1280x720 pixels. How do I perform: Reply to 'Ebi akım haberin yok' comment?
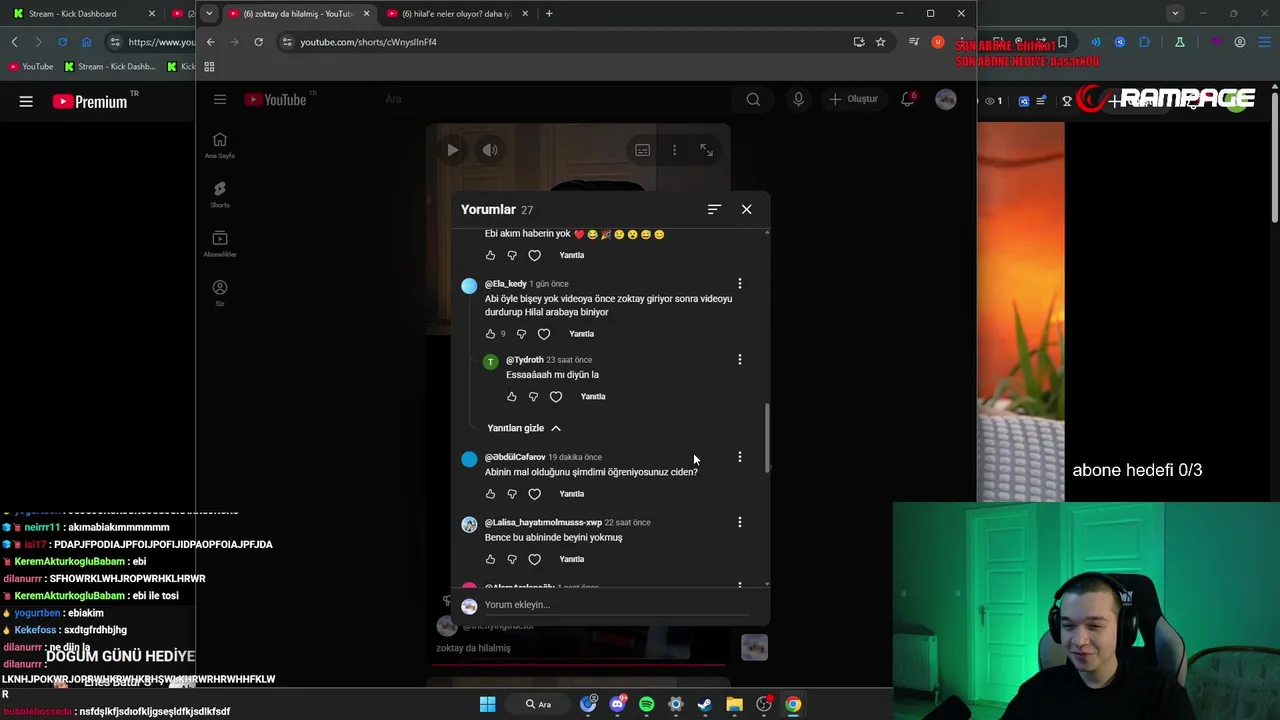tap(572, 255)
